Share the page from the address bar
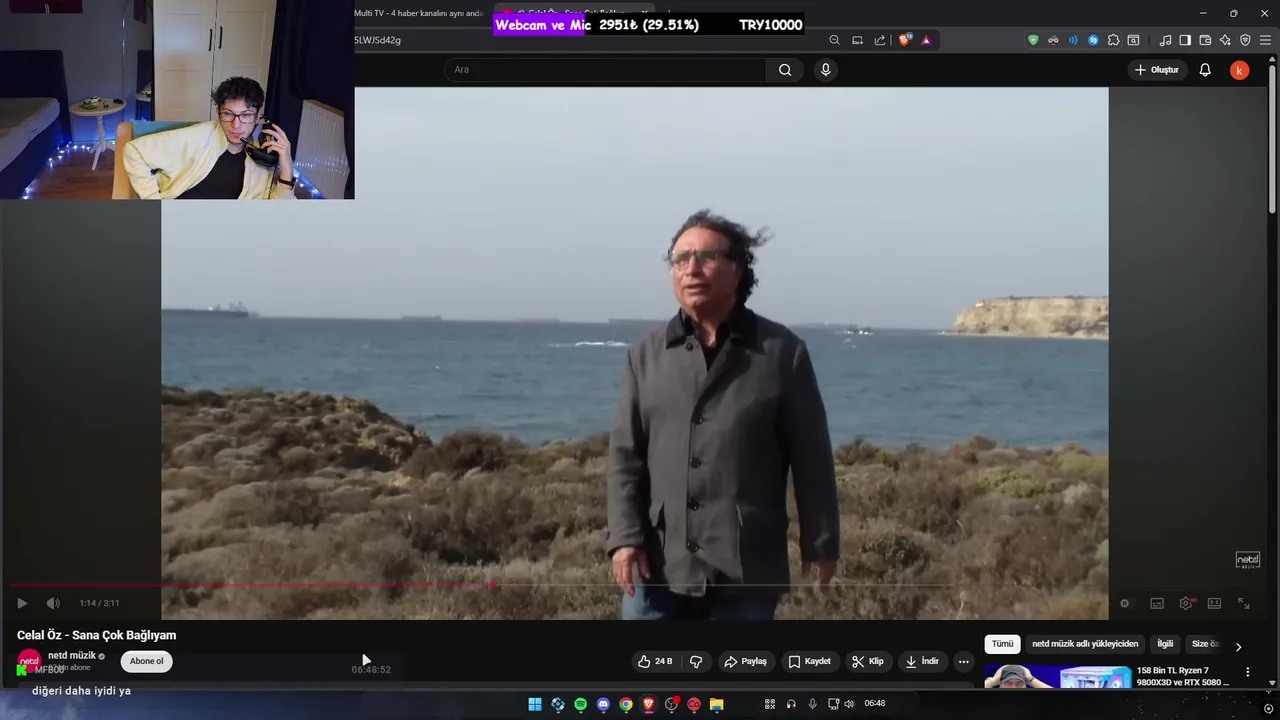This screenshot has height=720, width=1280. [x=880, y=40]
